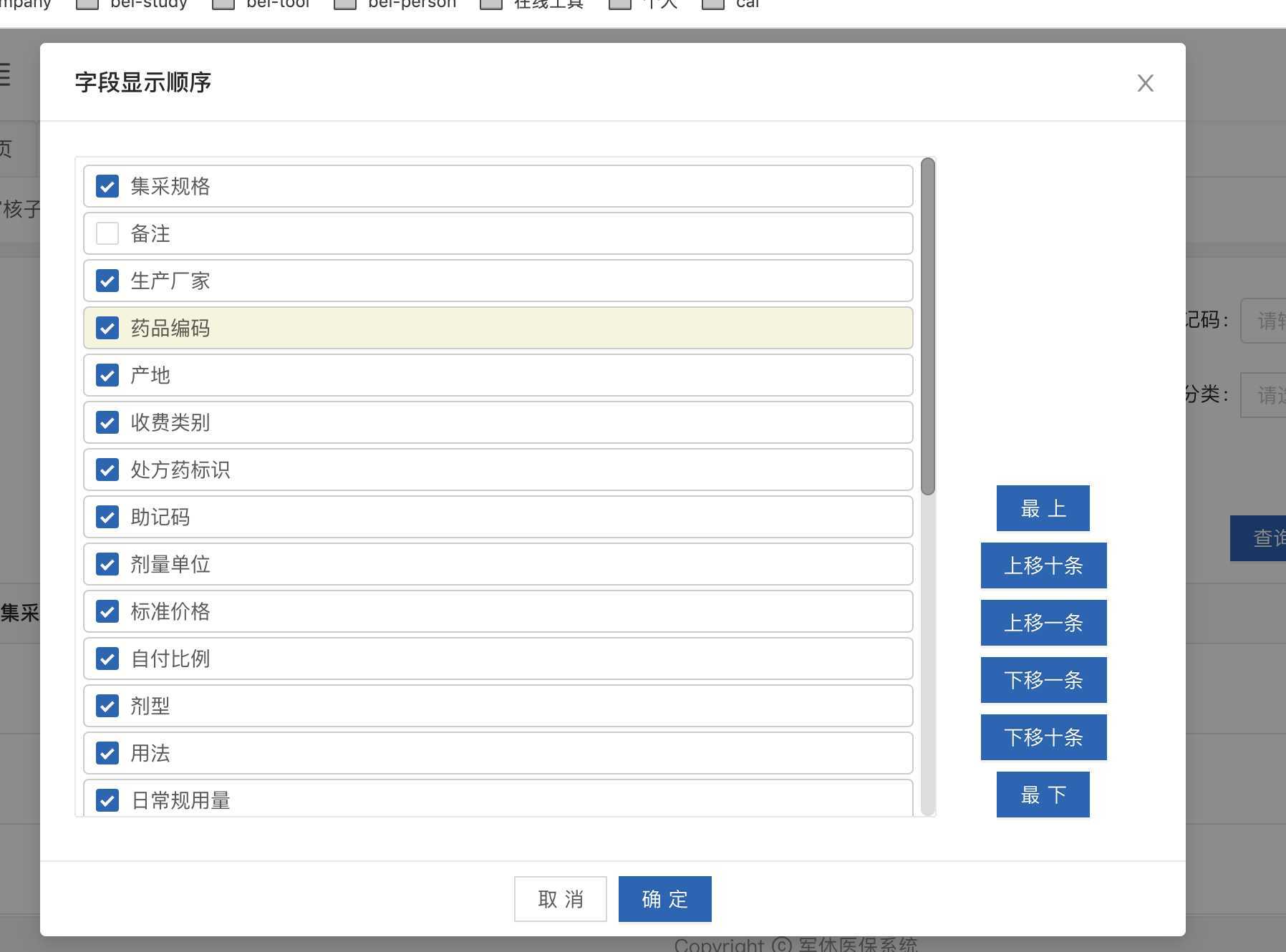Select the highlighted 药品编码 row text
This screenshot has height=952, width=1286.
pos(170,328)
